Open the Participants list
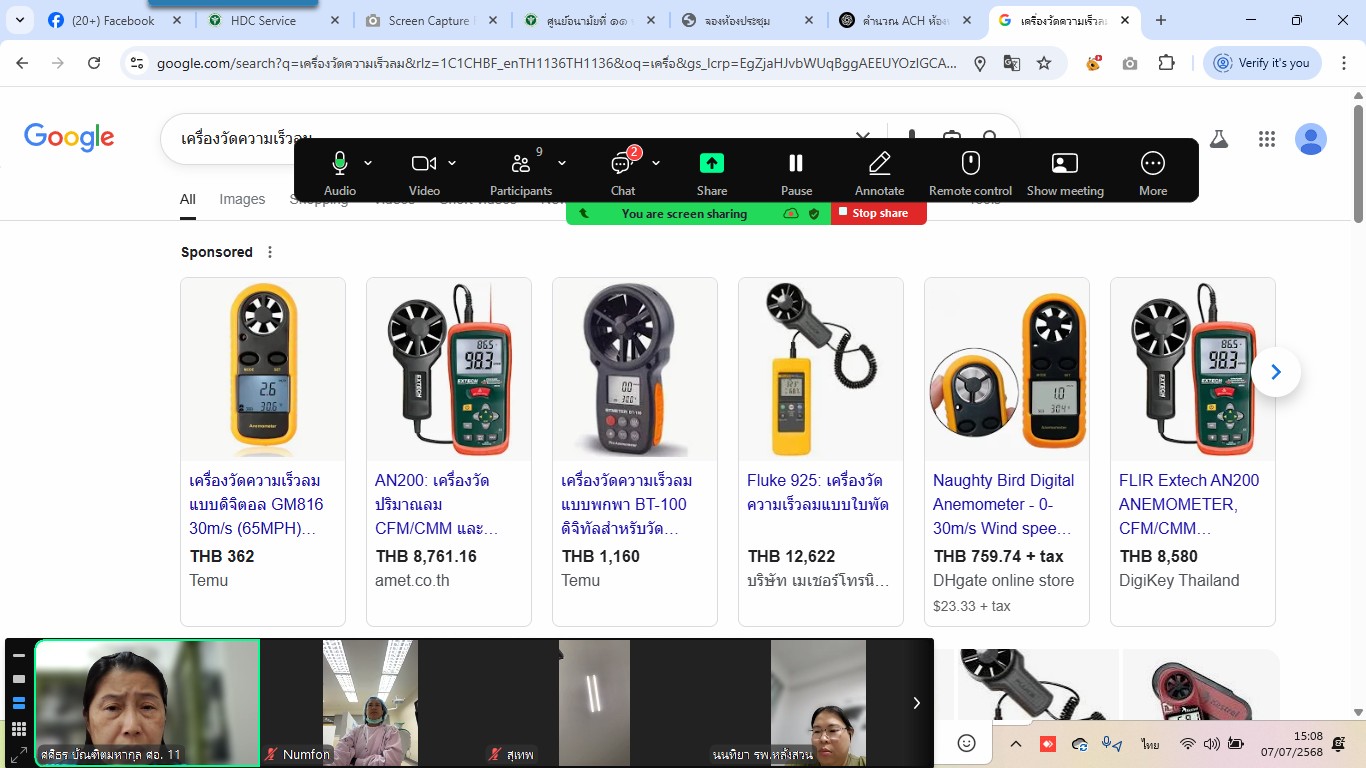The width and height of the screenshot is (1366, 768). [520, 164]
